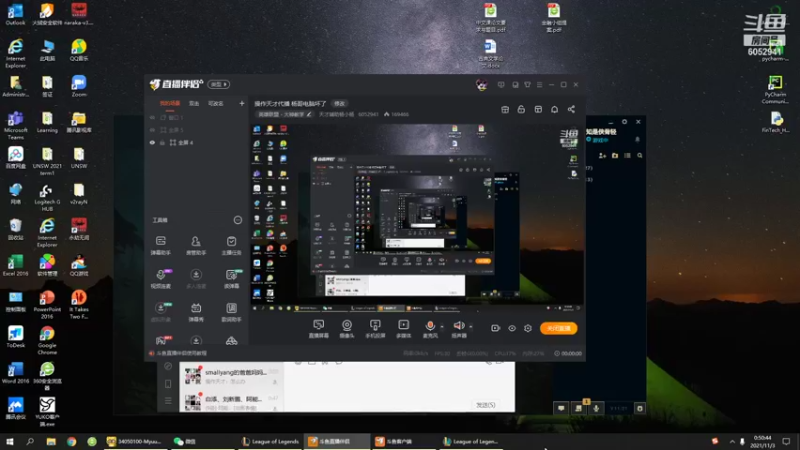Screen dimensions: 800x450
Task: Click the record video icon beside 关闭直播
Action: pos(495,328)
